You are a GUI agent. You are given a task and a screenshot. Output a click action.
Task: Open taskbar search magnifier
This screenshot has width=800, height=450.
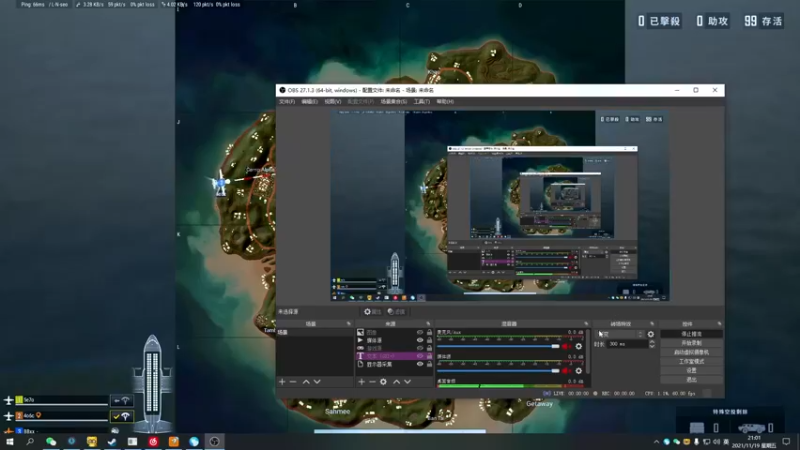click(30, 441)
